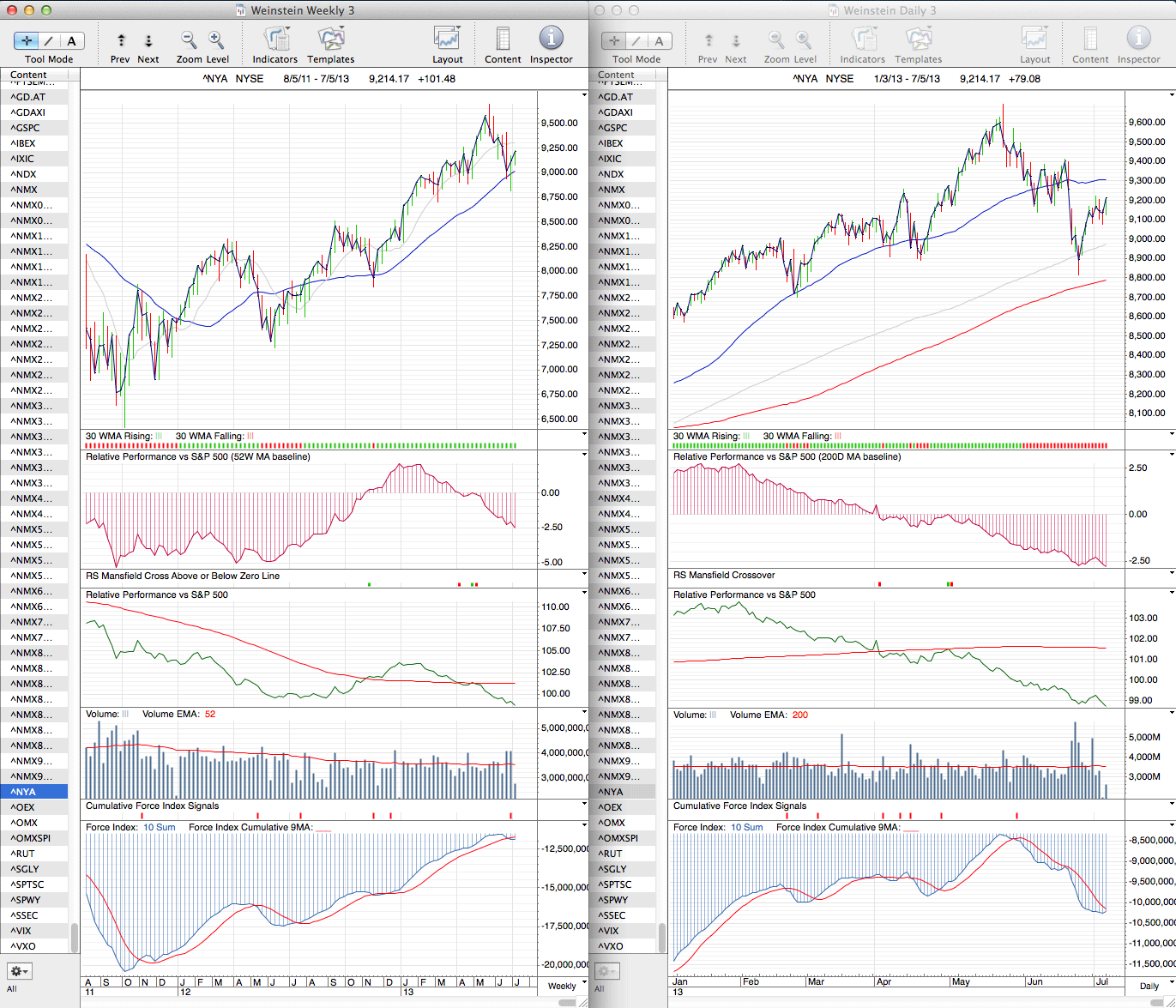
Task: Open 200D MA baseline panel menu arrow
Action: (1172, 455)
